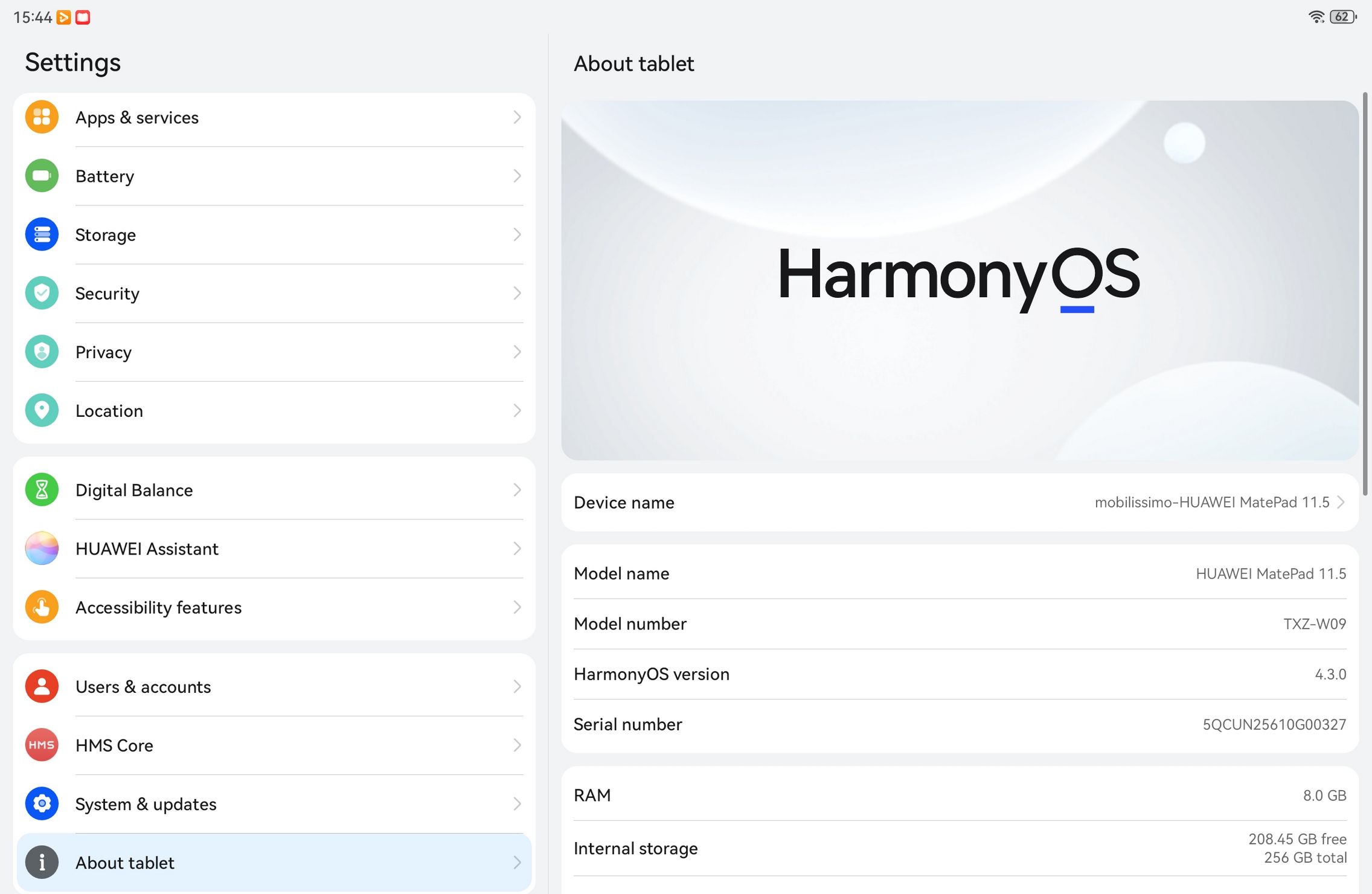Tap the Internal storage row
This screenshot has width=1372, height=894.
tap(960, 848)
